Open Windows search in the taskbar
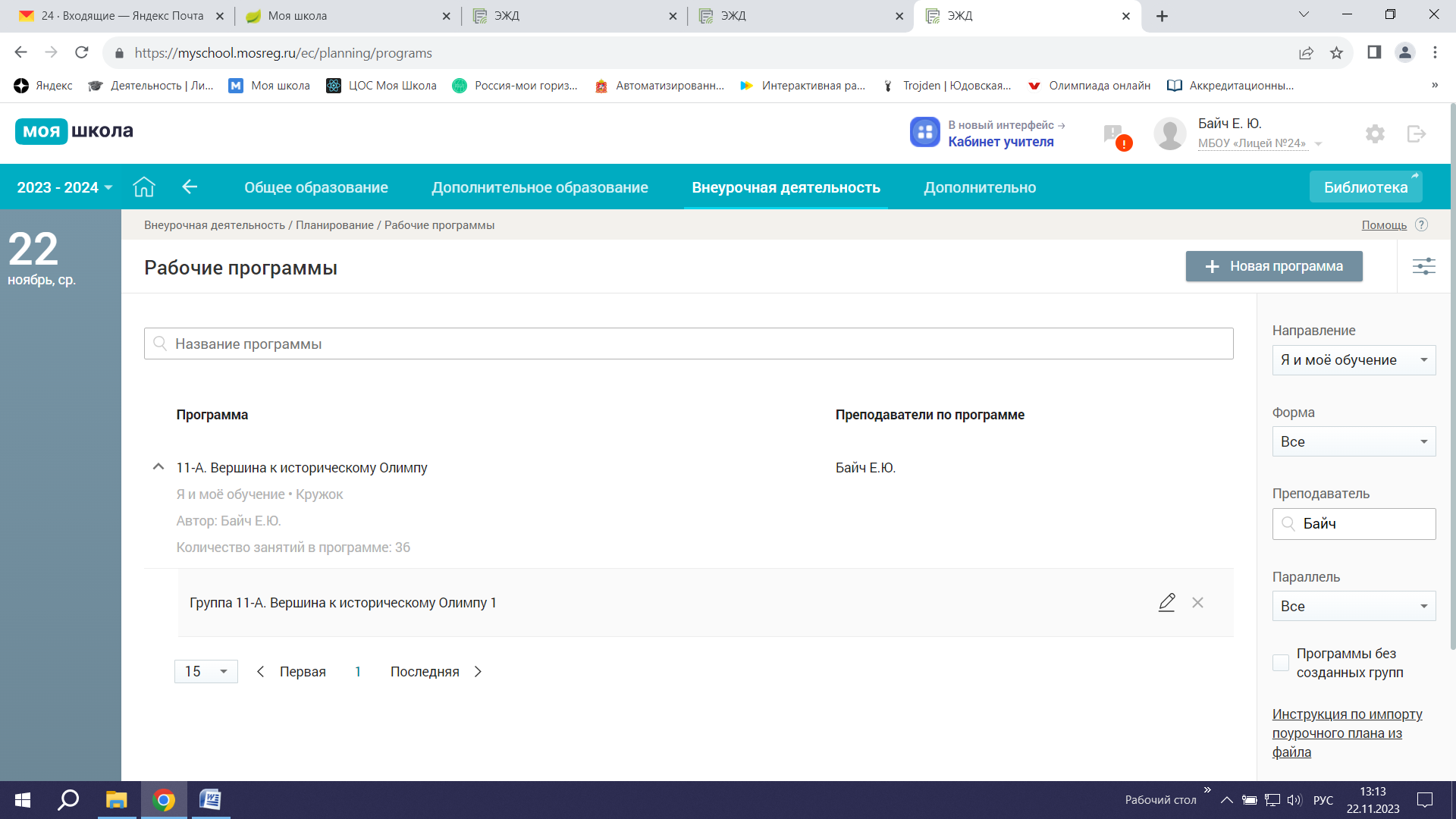This screenshot has width=1456, height=819. (69, 799)
